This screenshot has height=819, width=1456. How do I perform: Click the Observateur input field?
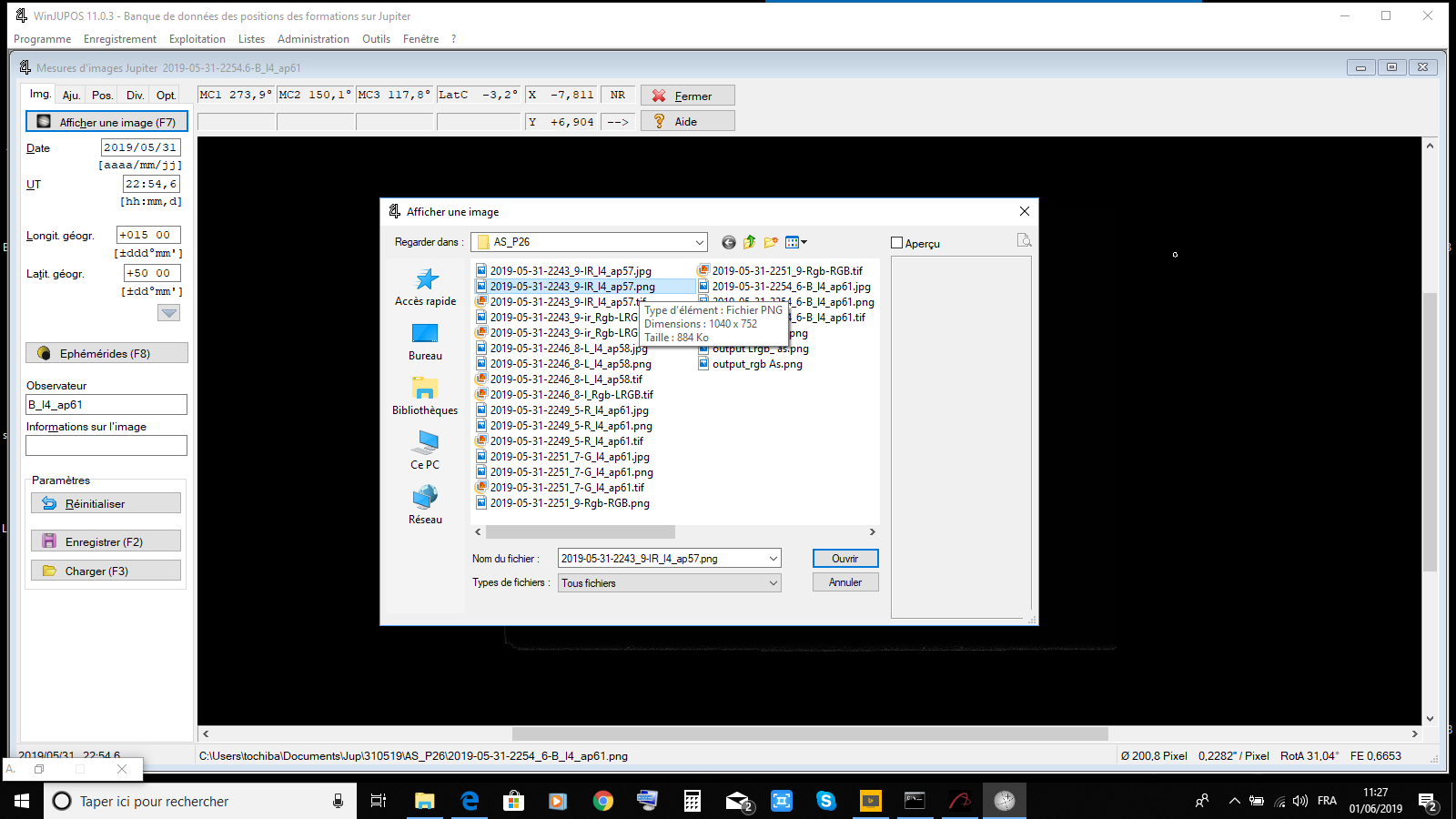106,405
